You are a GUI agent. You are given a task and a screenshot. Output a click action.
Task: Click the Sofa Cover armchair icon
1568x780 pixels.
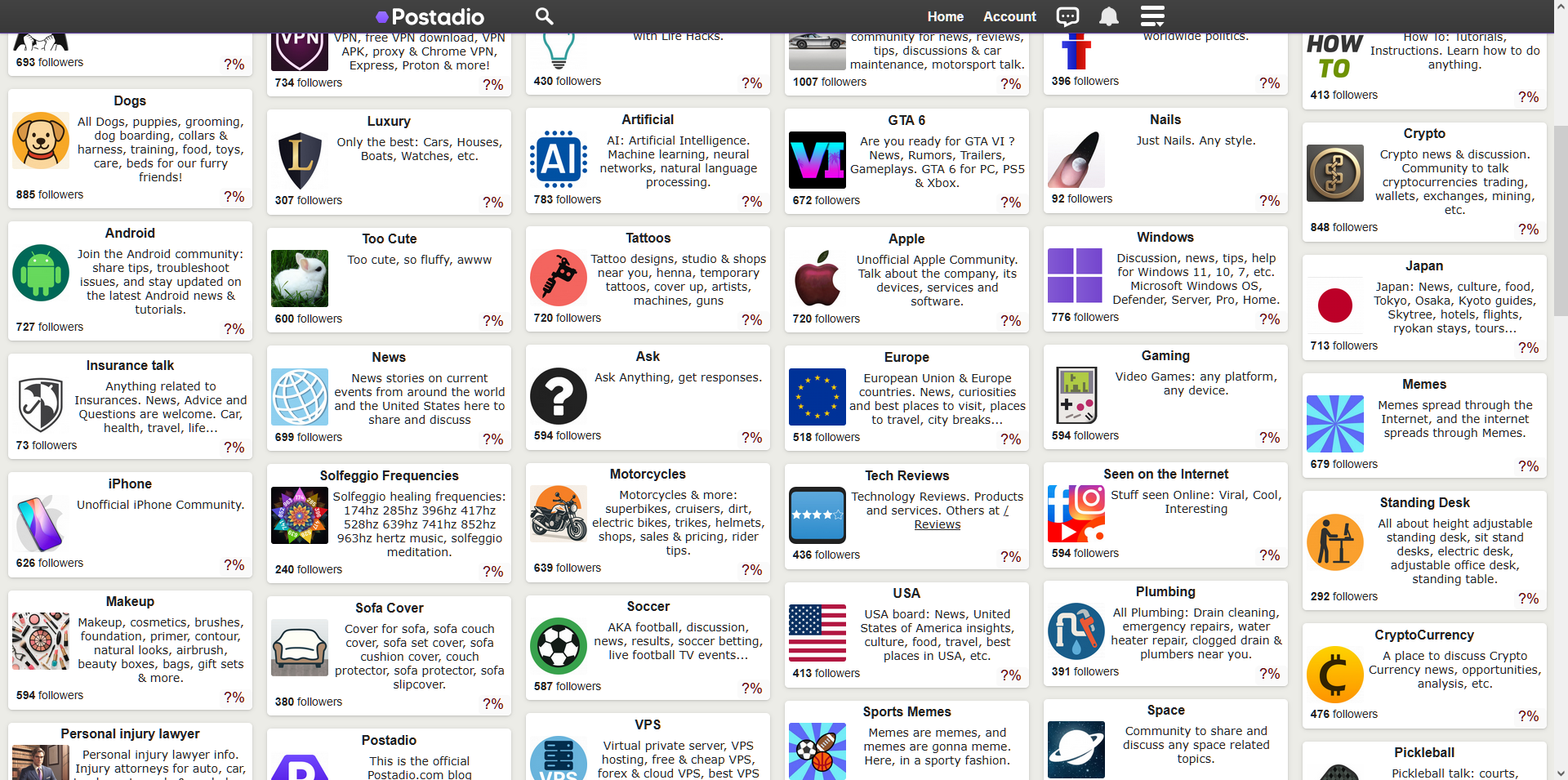[x=300, y=648]
